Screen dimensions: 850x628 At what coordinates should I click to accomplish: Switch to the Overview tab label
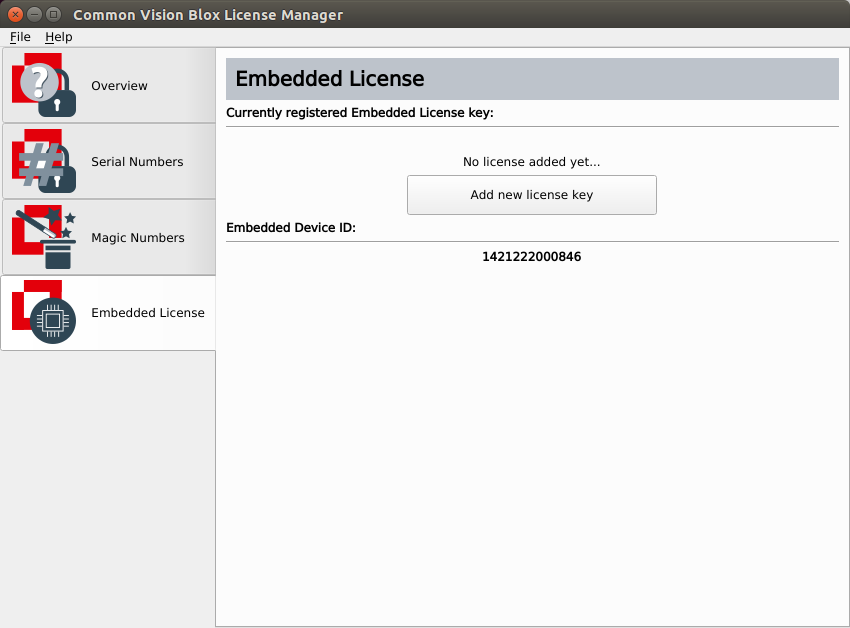(119, 86)
